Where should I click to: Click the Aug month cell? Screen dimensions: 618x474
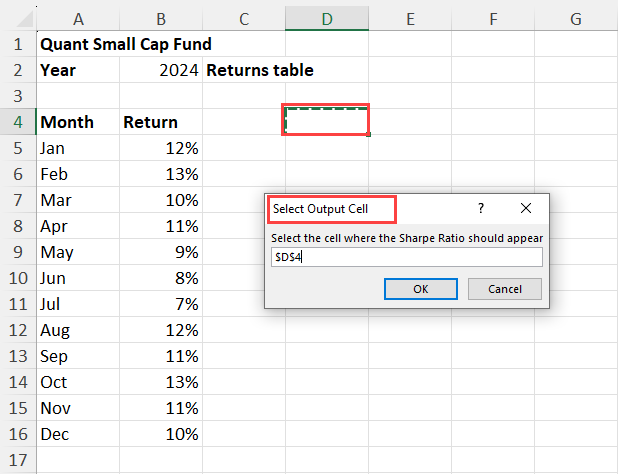pos(78,330)
